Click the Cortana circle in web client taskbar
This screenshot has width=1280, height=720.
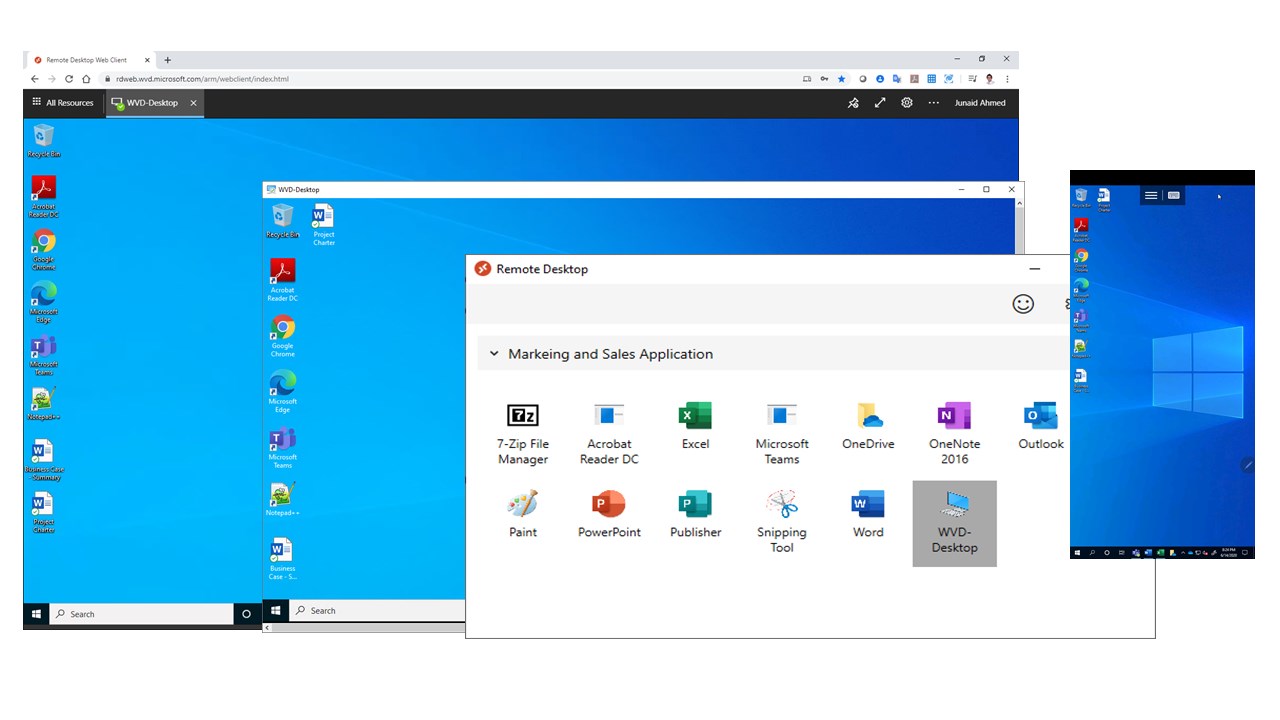[x=247, y=614]
